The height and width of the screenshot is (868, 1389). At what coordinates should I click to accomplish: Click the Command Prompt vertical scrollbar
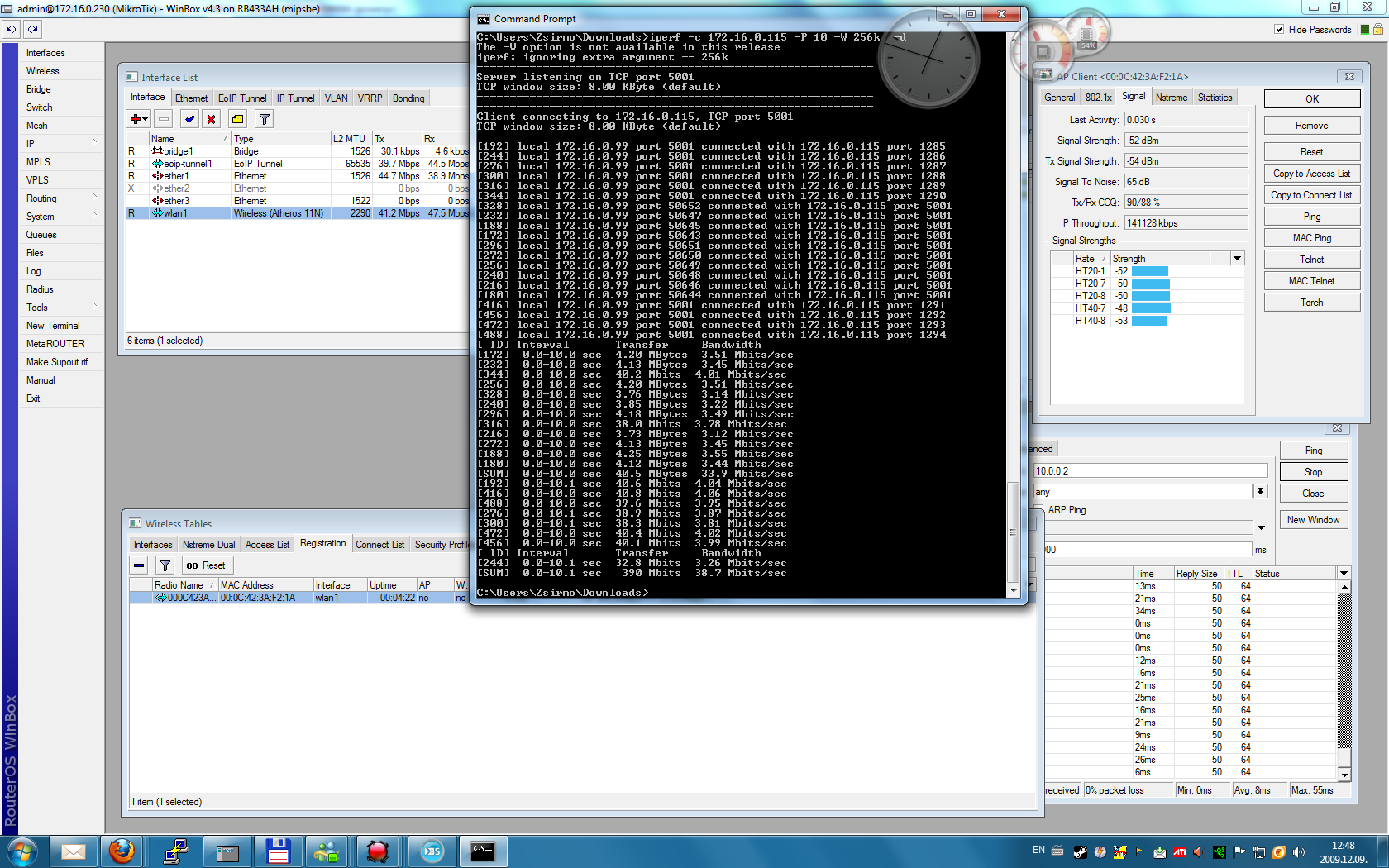pos(1013,314)
